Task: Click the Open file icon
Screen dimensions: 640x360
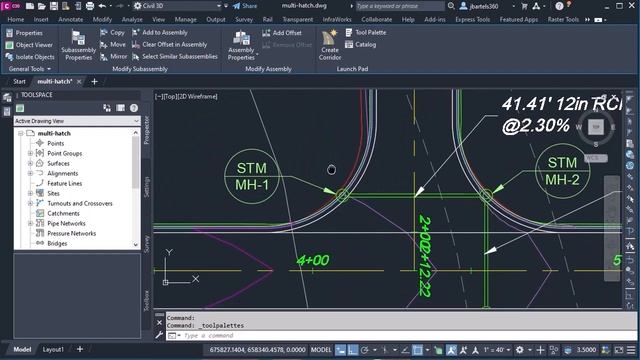Action: [42, 6]
